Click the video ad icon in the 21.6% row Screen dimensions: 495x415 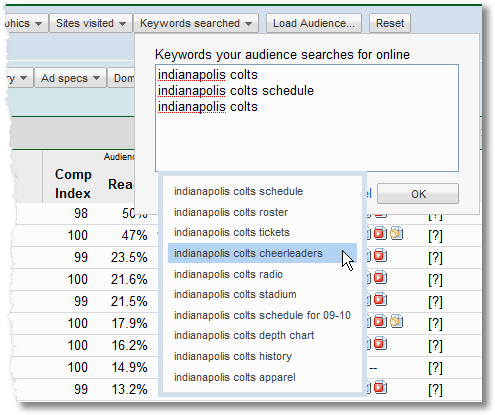click(380, 278)
